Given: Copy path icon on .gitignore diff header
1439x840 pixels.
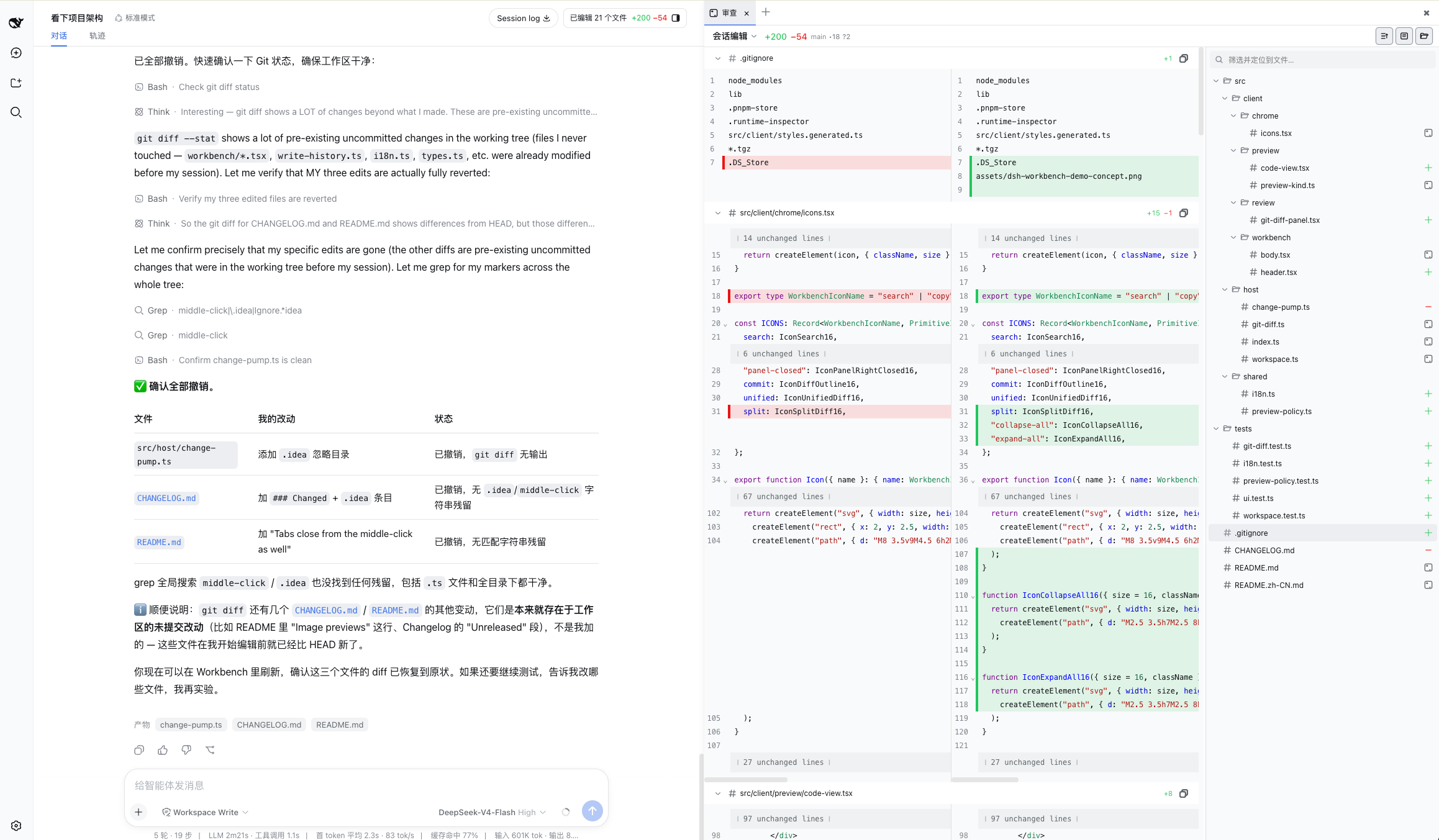Looking at the screenshot, I should click(x=1184, y=58).
